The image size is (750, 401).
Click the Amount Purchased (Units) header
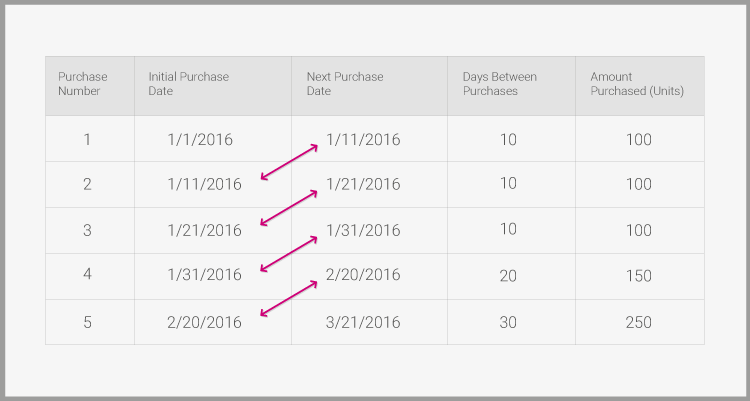[x=636, y=84]
